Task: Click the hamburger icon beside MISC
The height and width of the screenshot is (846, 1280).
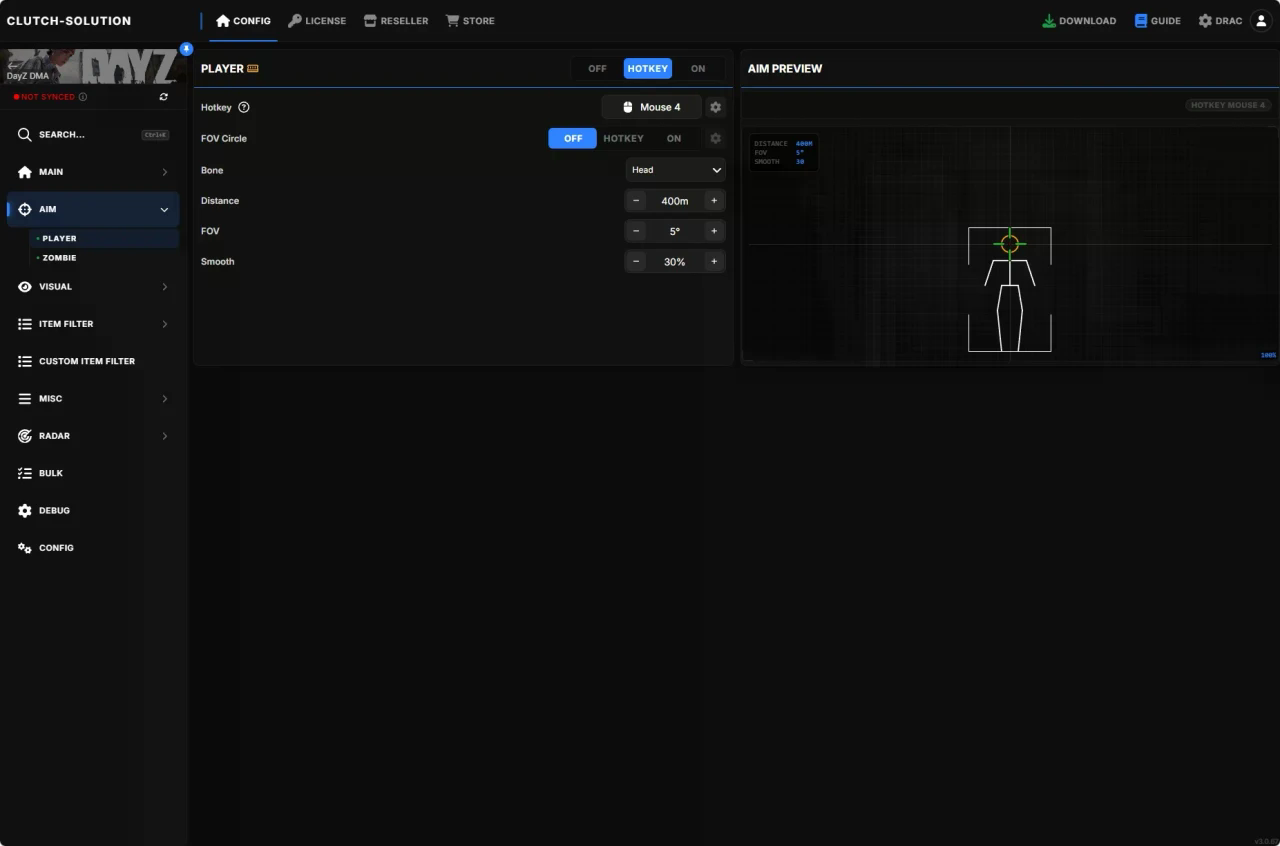Action: click(25, 398)
